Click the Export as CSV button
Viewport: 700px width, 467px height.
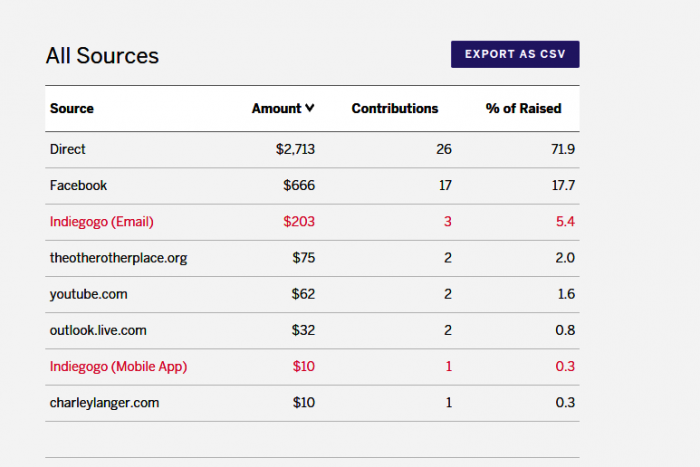(x=515, y=54)
